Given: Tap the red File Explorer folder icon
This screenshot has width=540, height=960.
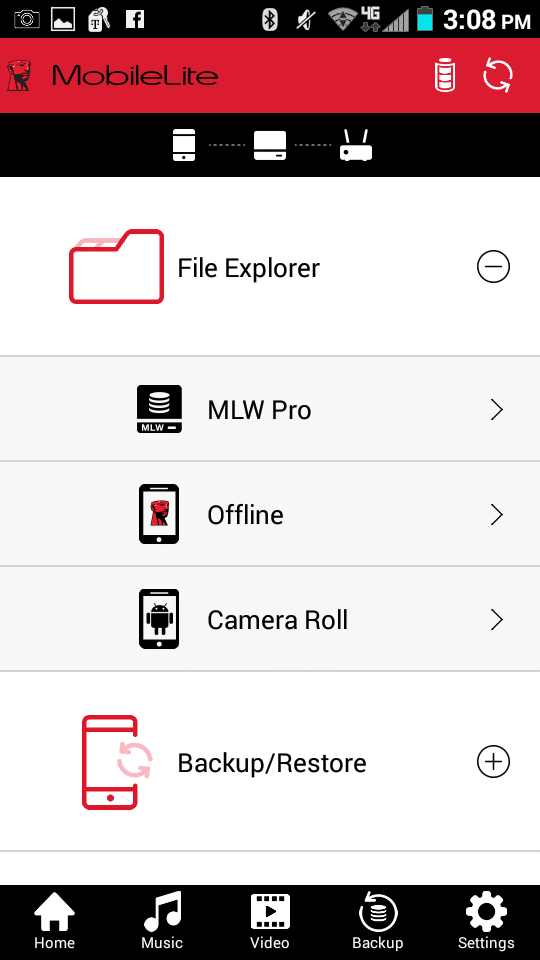Looking at the screenshot, I should coord(116,266).
